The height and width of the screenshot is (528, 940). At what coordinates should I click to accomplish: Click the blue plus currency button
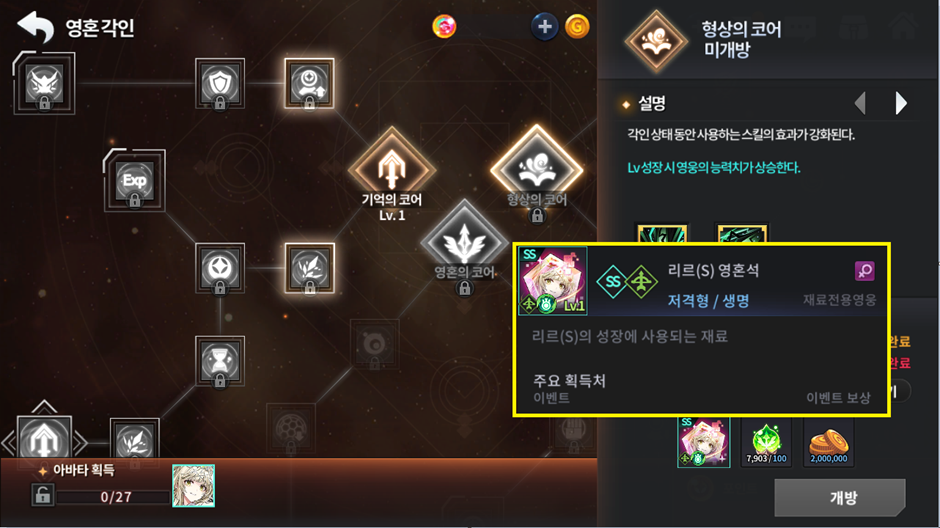pyautogui.click(x=544, y=26)
